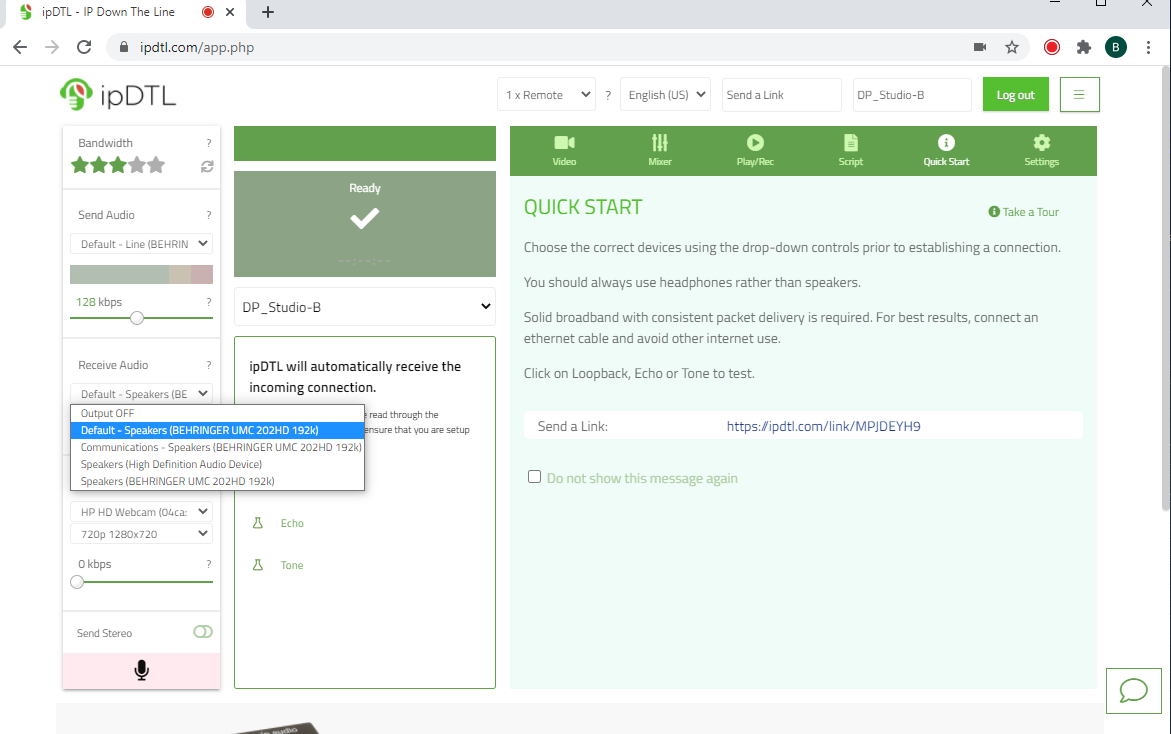Image resolution: width=1171 pixels, height=734 pixels.
Task: Click the Send Audio level meter
Action: click(141, 274)
